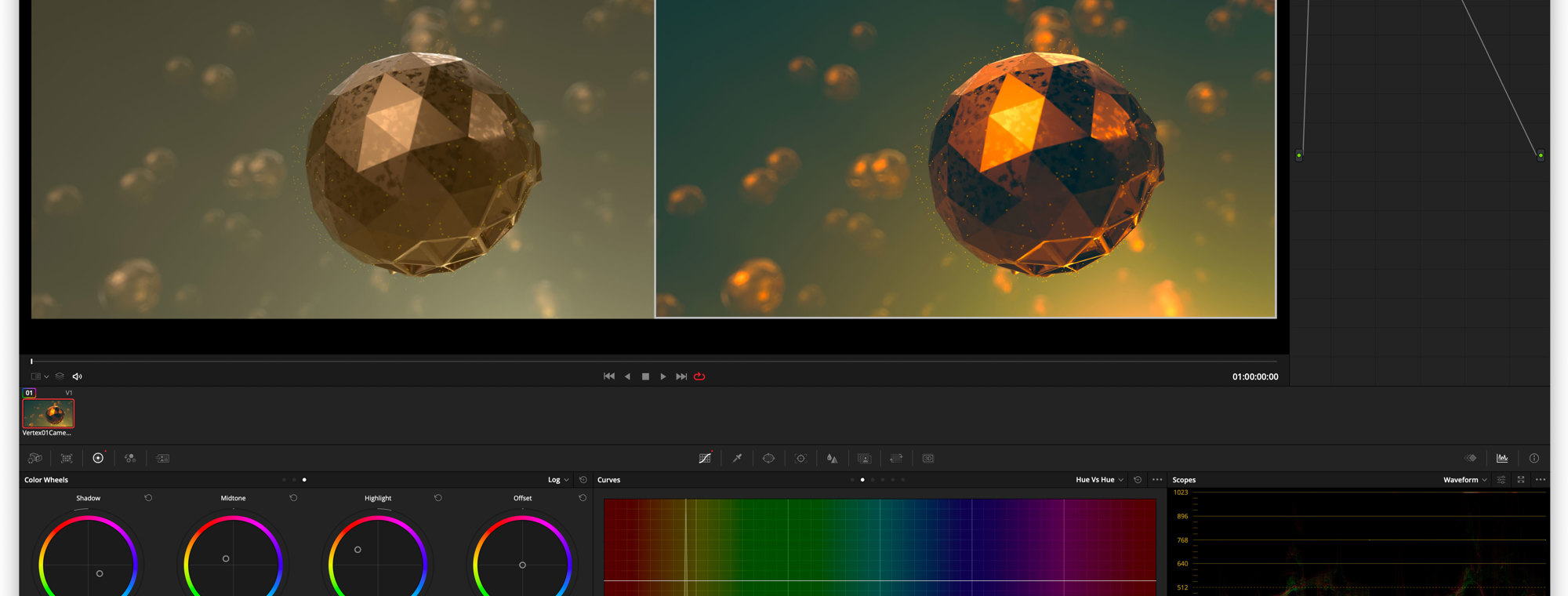This screenshot has width=1568, height=596.
Task: Reset the Highlight color wheel
Action: [x=437, y=498]
